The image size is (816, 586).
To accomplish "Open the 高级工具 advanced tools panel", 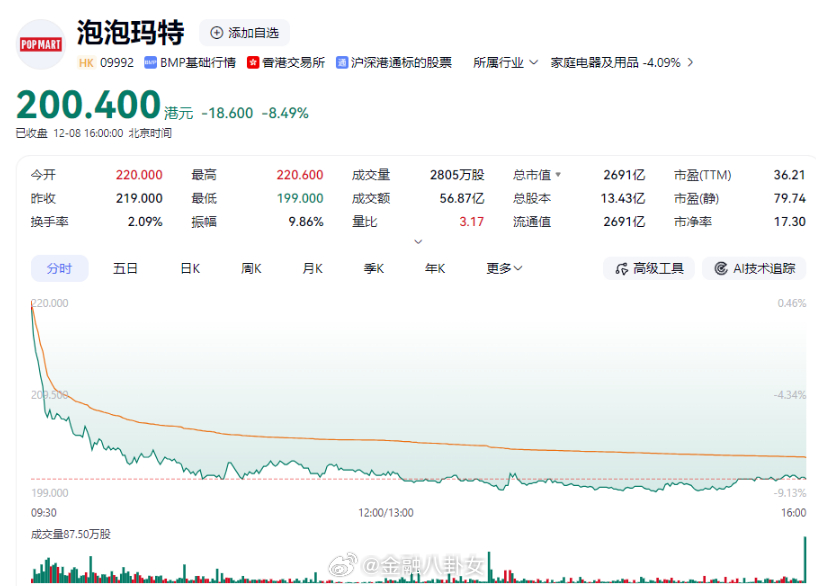I will (x=648, y=268).
